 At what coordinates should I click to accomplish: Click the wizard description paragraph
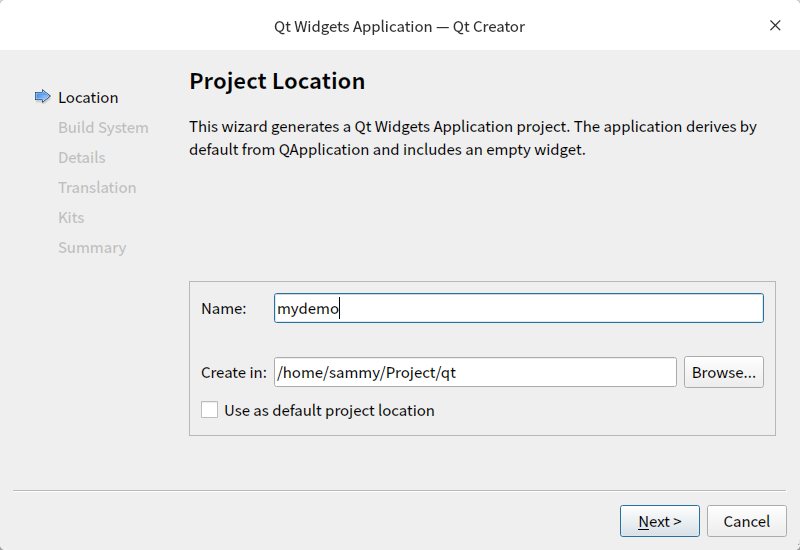tap(472, 139)
